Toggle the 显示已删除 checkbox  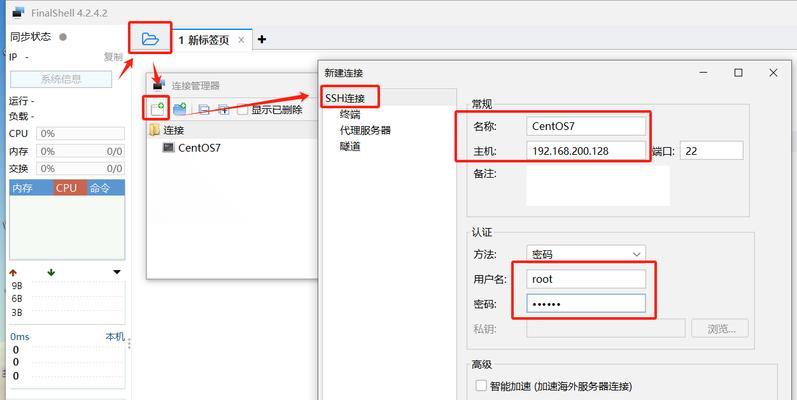[243, 109]
